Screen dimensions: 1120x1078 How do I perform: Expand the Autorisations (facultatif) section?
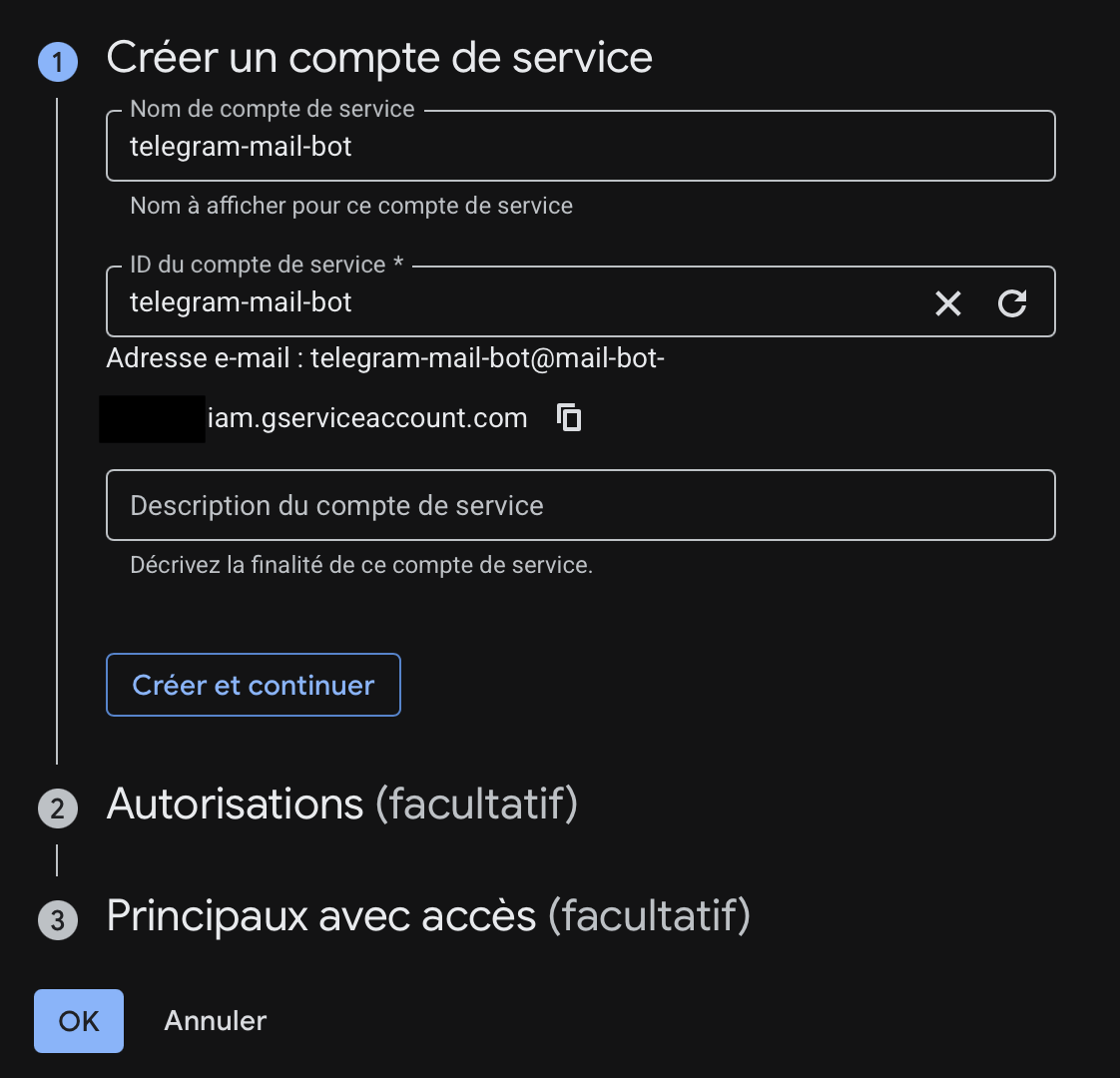pyautogui.click(x=341, y=805)
